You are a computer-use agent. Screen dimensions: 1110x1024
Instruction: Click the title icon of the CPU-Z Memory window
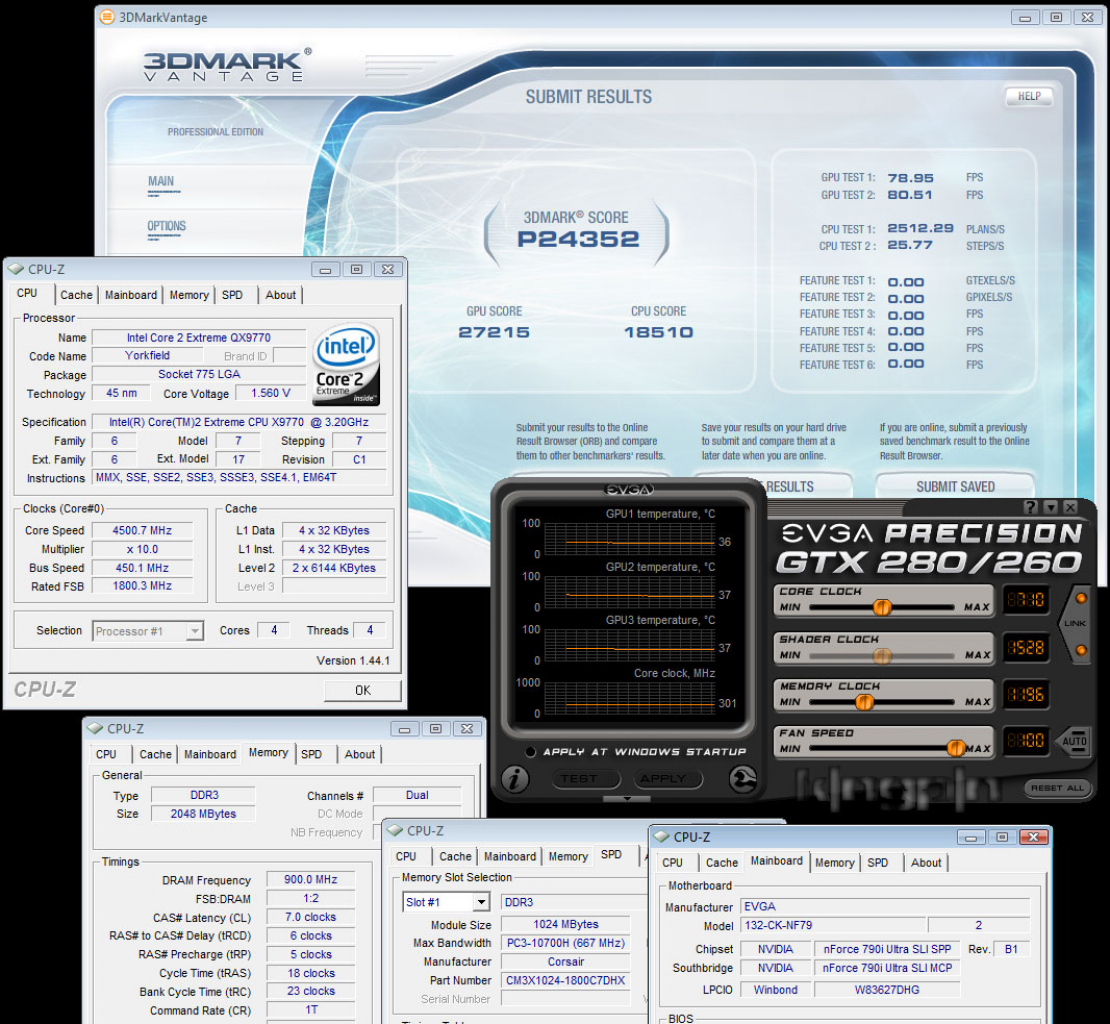click(95, 728)
